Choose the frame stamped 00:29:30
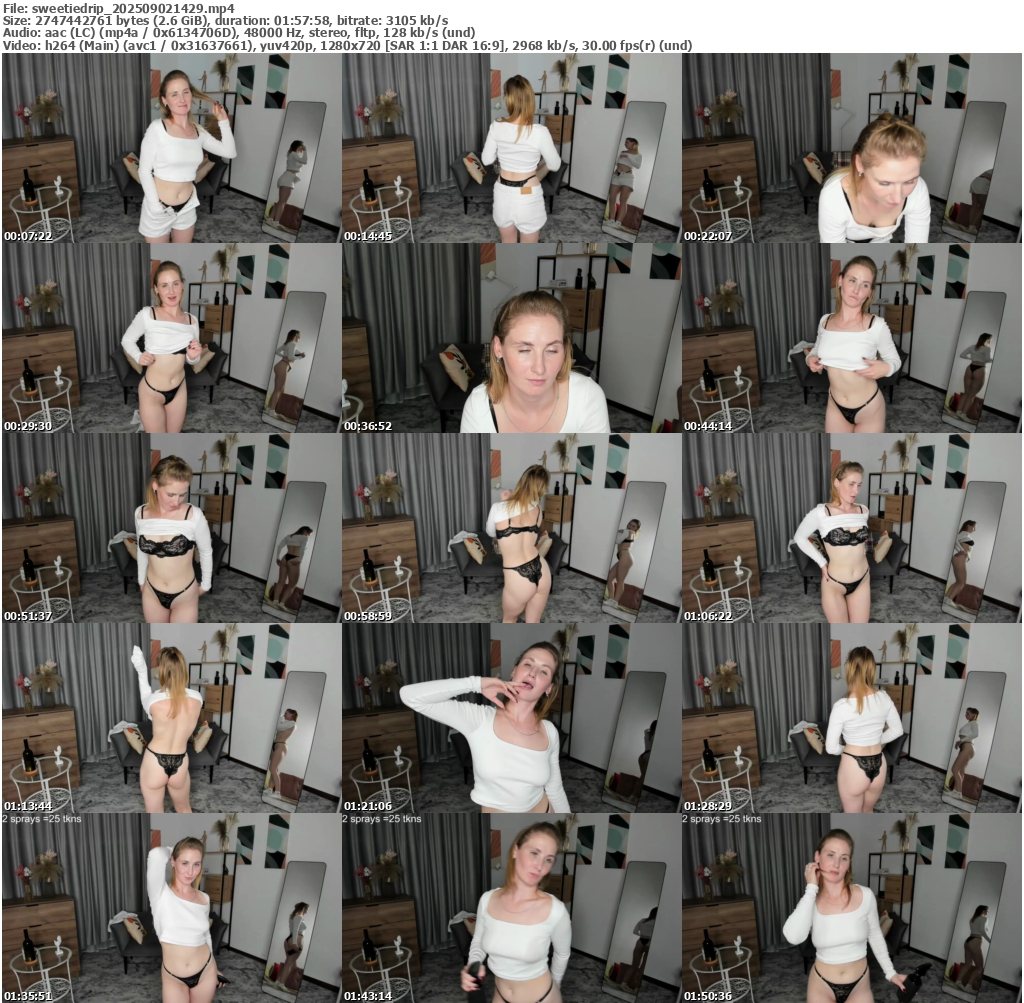 (x=171, y=338)
